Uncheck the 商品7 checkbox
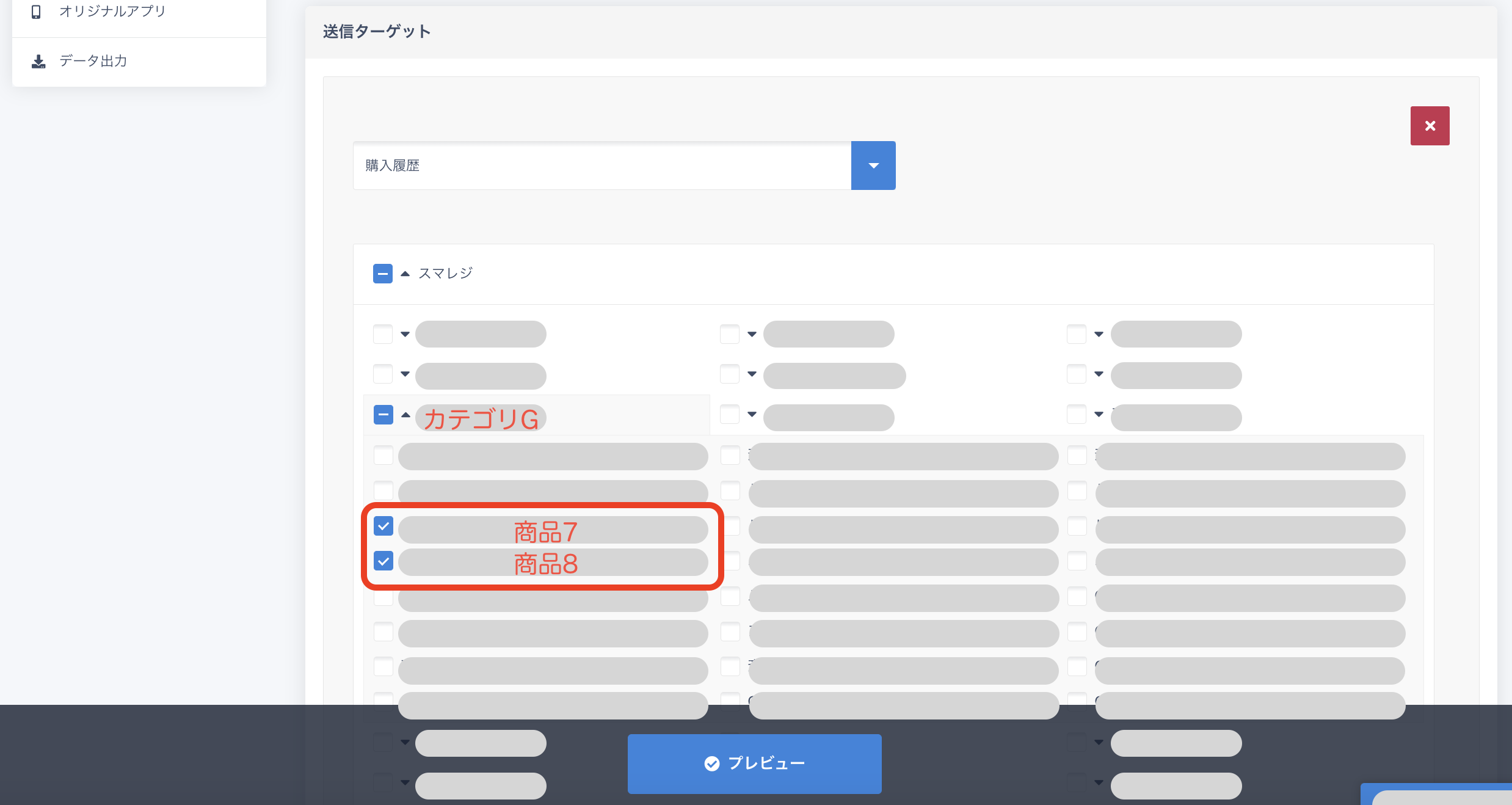The height and width of the screenshot is (805, 1512). tap(383, 526)
